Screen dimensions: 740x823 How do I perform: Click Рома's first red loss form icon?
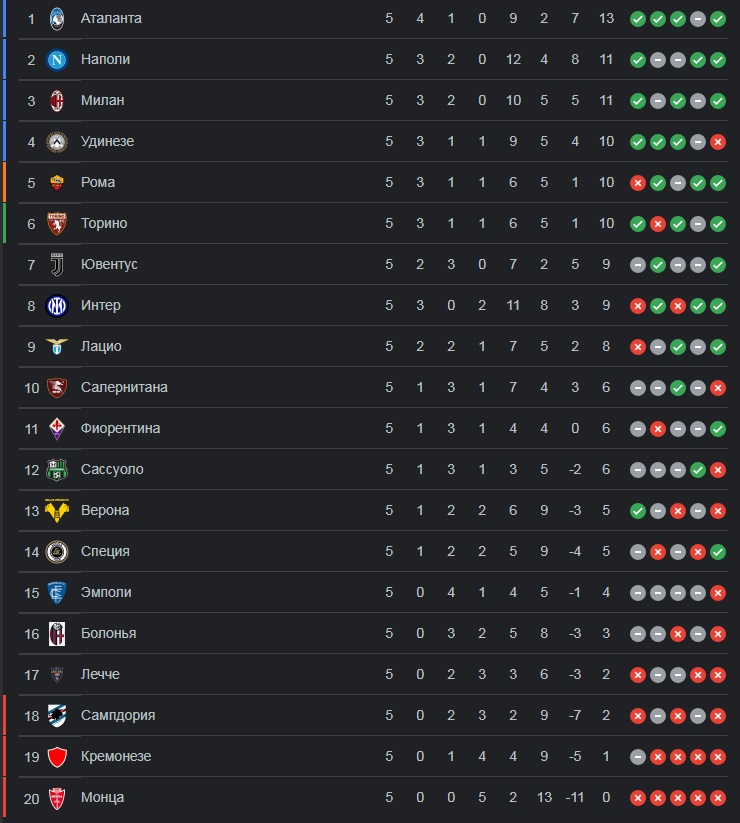638,183
